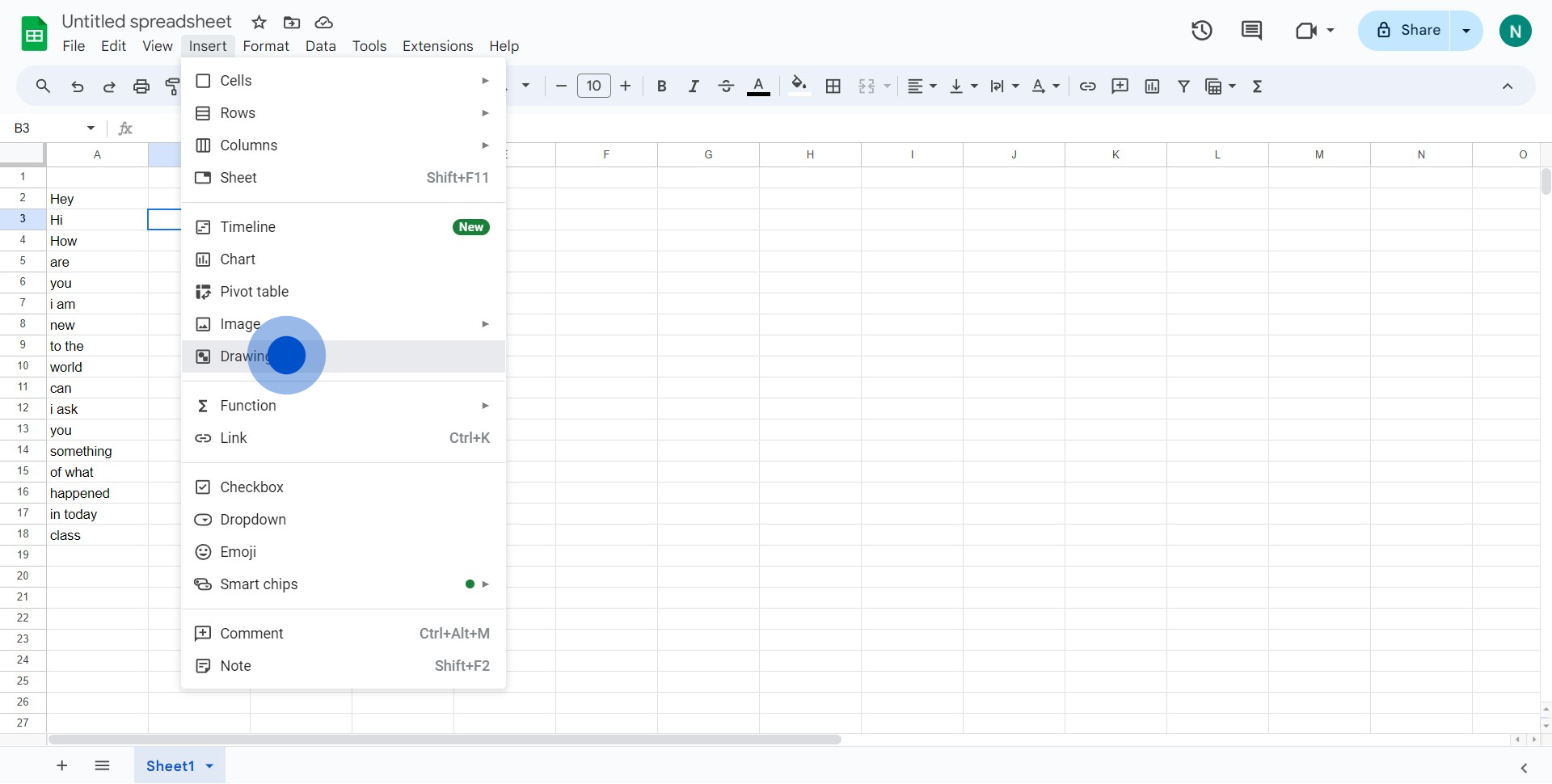Star the Untitled spreadsheet

pos(259,23)
